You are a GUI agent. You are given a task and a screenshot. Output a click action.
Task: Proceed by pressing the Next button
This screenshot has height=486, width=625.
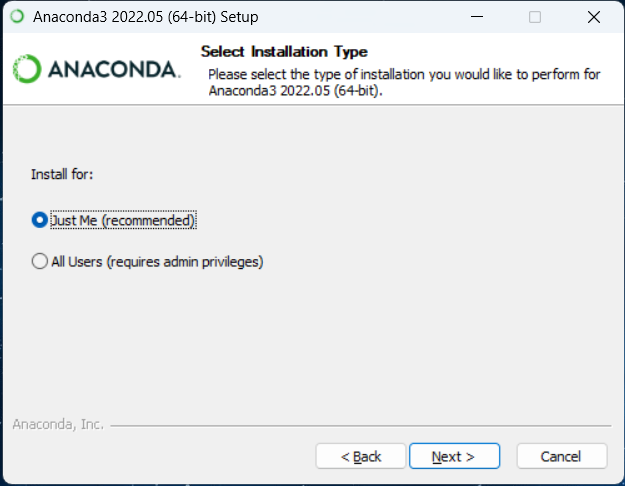(452, 456)
